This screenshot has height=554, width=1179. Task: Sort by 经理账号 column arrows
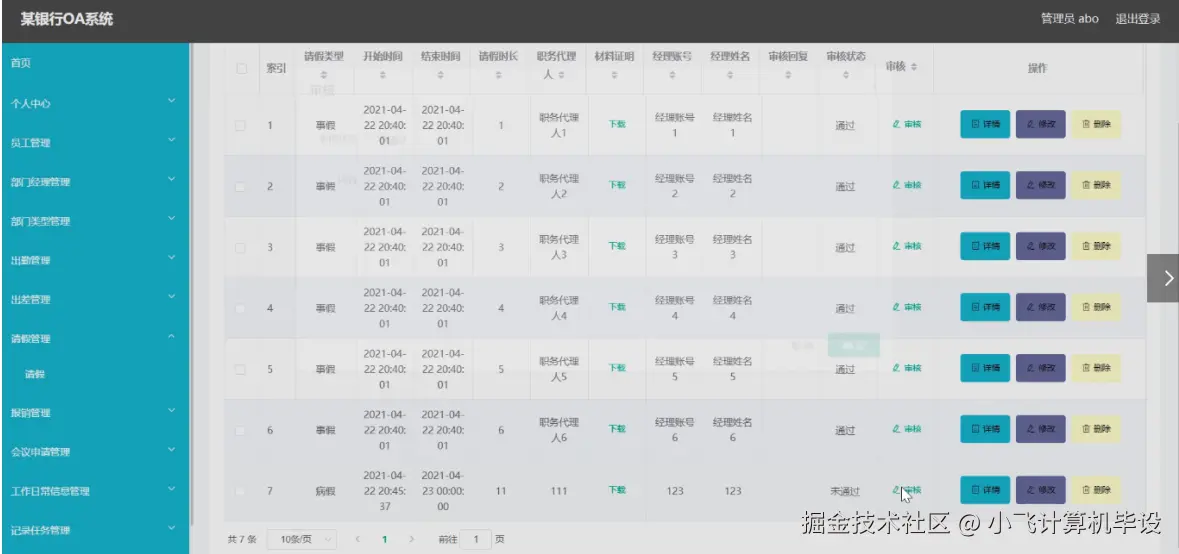pyautogui.click(x=673, y=75)
